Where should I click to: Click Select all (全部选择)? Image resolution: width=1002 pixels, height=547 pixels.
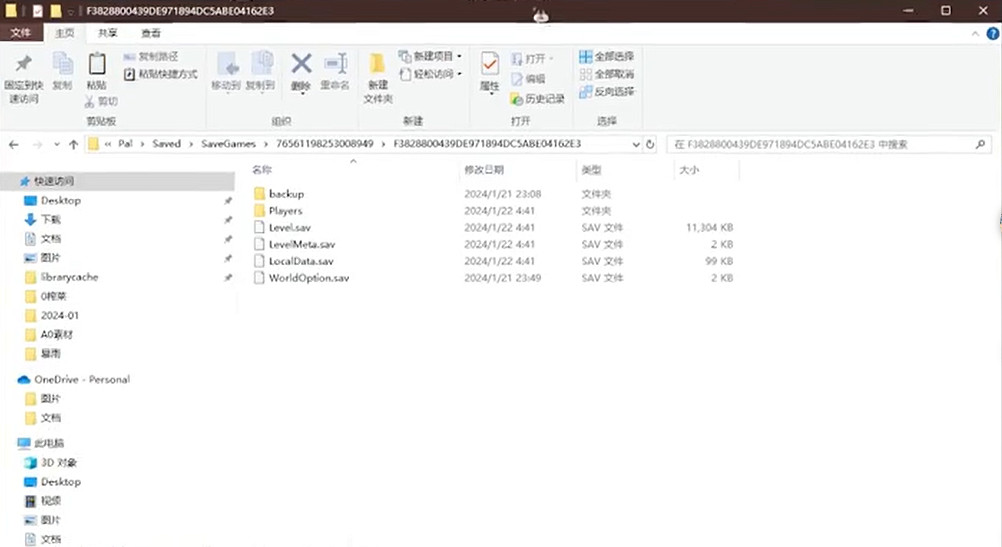[x=606, y=57]
